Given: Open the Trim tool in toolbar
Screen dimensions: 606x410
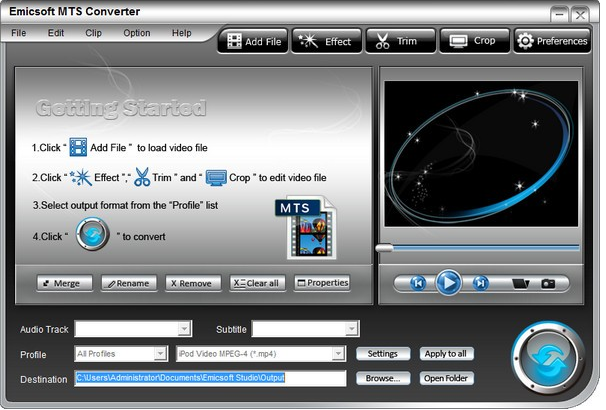Looking at the screenshot, I should (400, 41).
